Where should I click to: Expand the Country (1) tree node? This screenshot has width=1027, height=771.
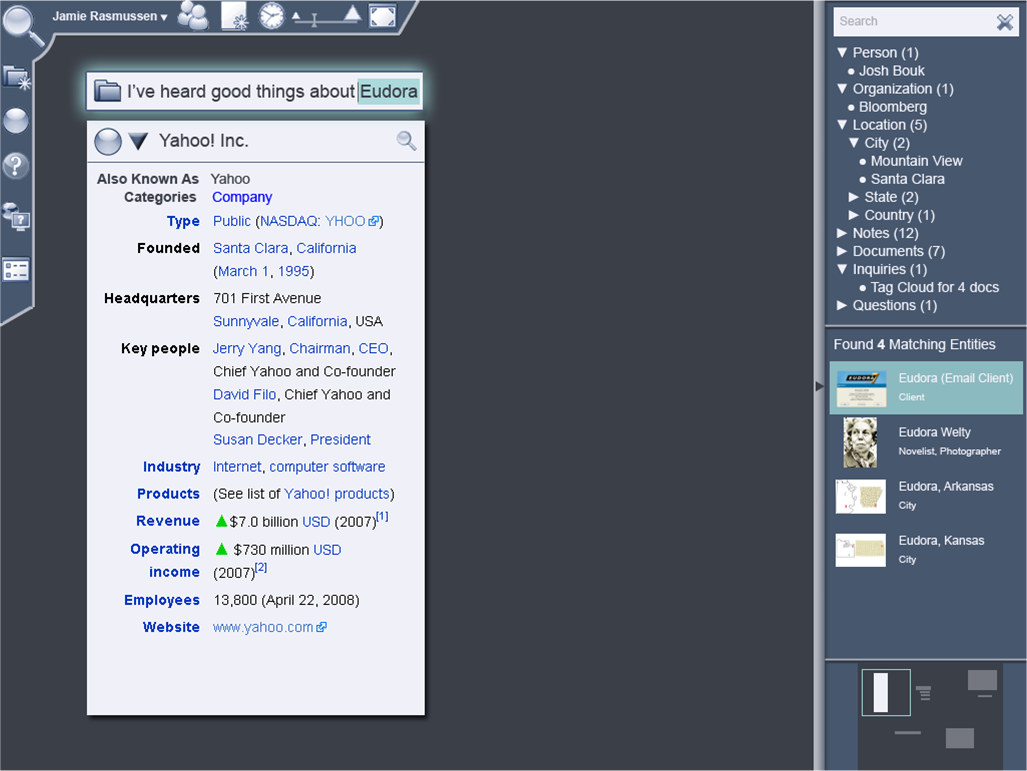[854, 215]
